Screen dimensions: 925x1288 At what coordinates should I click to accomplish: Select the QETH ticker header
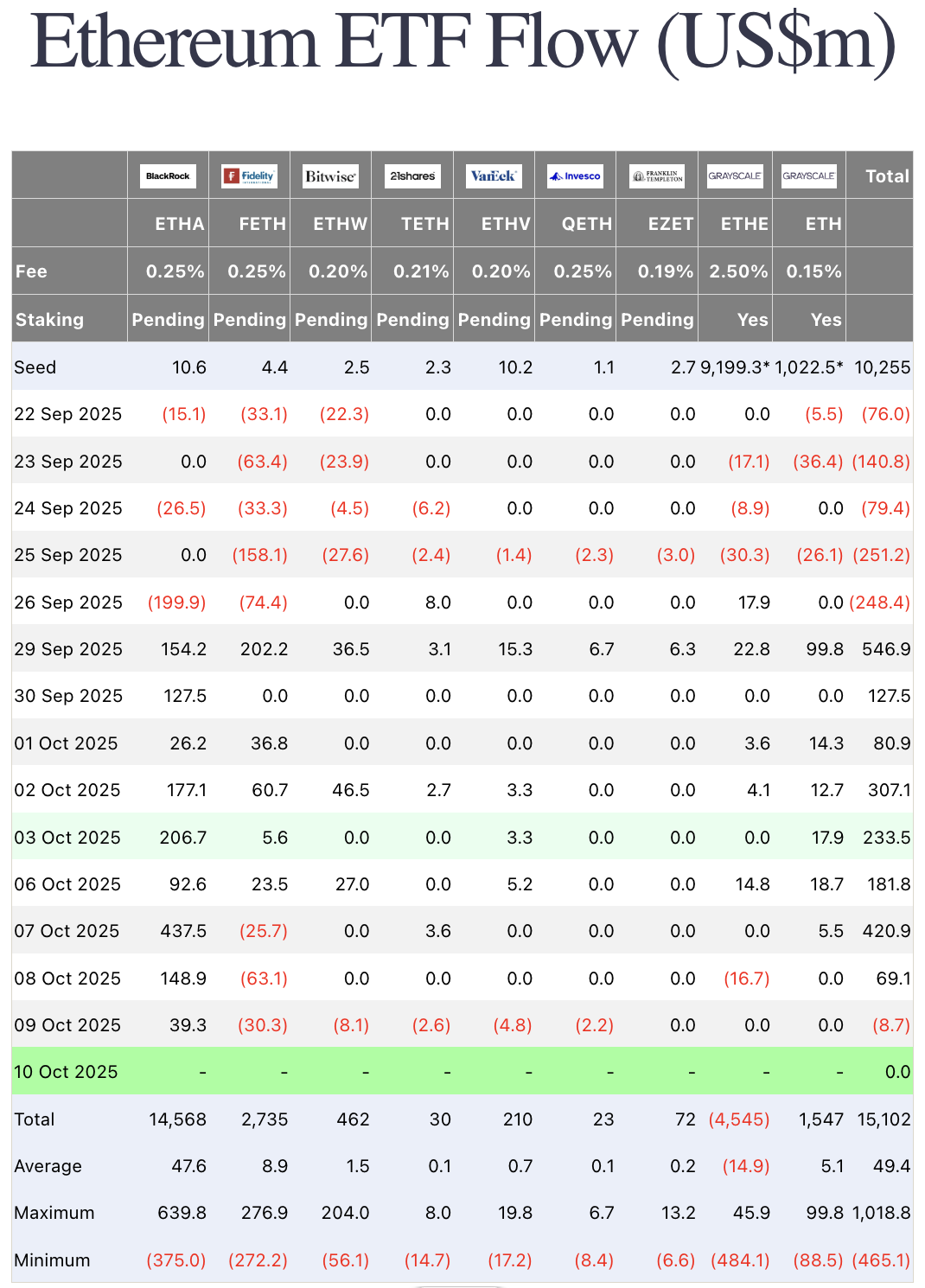(x=587, y=224)
